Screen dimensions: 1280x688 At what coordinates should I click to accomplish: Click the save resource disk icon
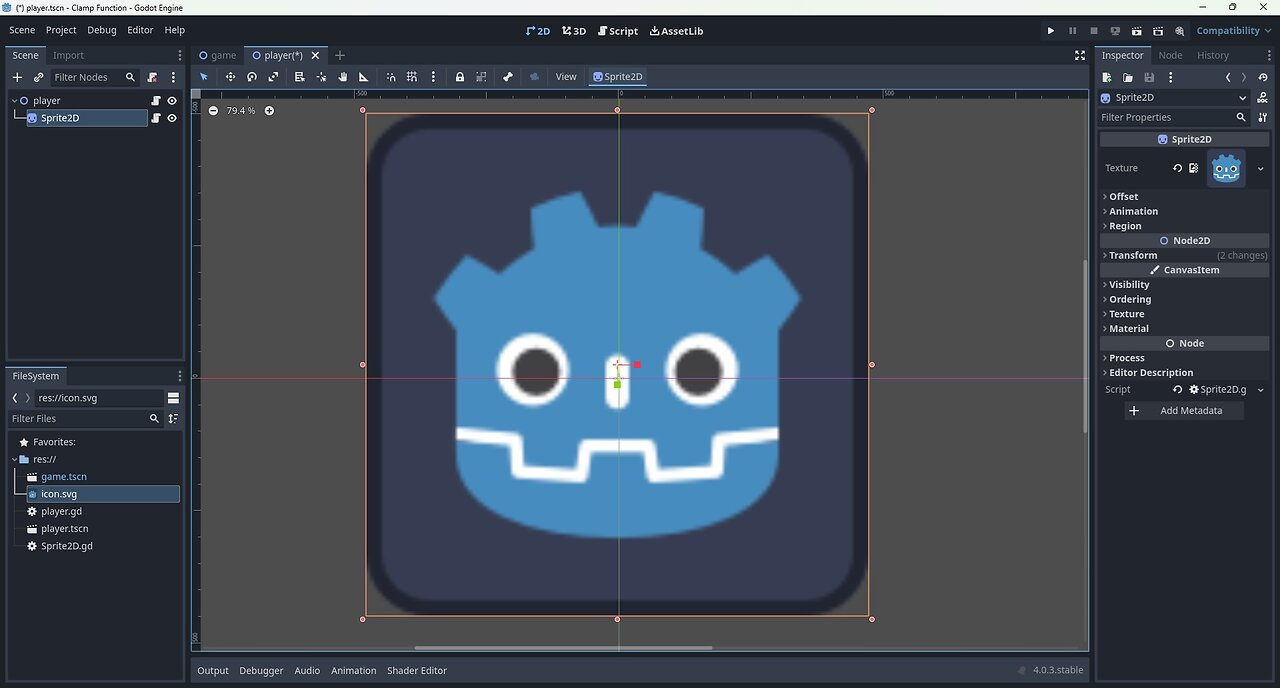(x=1149, y=78)
